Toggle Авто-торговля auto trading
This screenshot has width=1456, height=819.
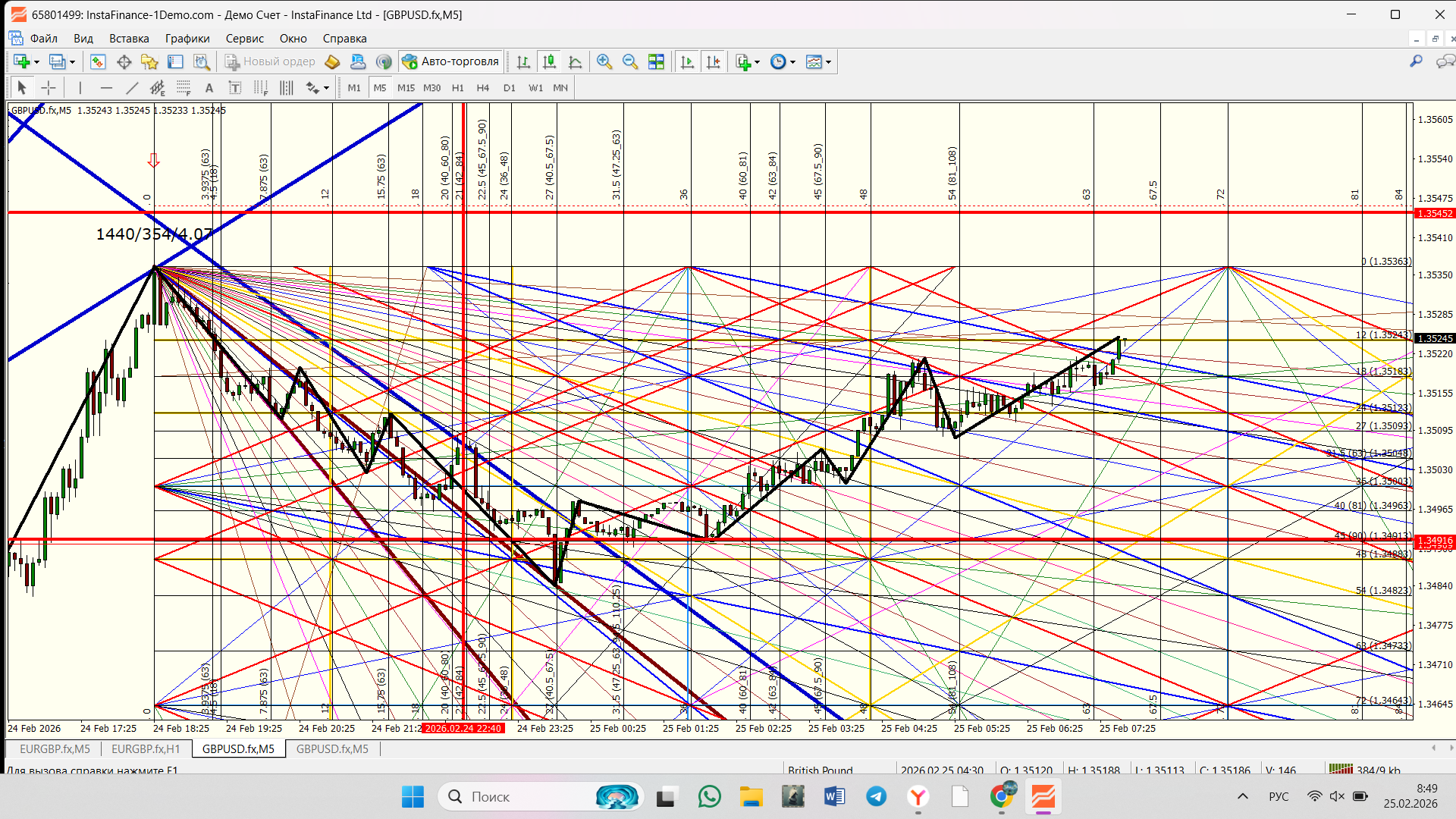click(x=450, y=62)
